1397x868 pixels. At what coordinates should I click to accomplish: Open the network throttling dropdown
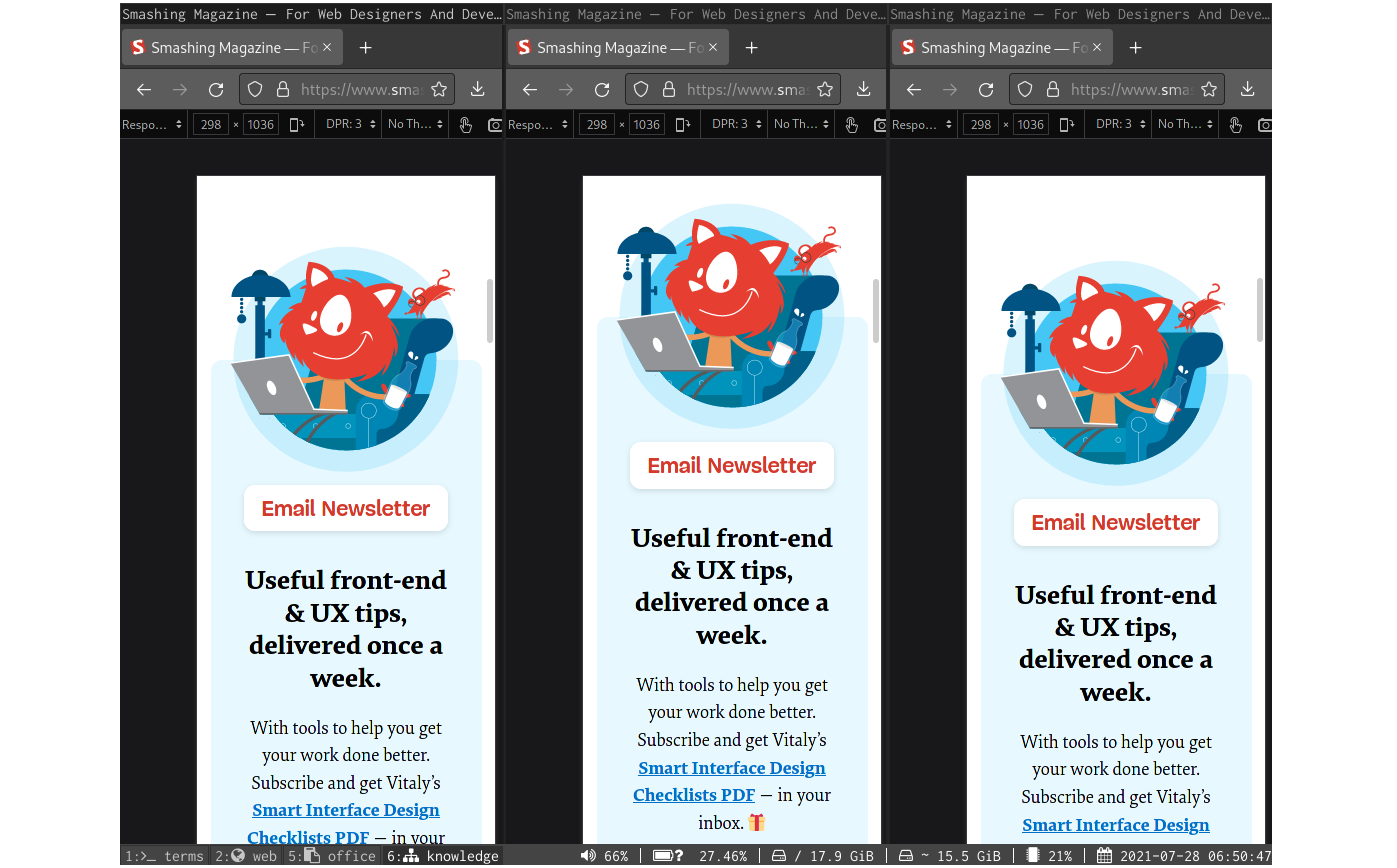(413, 125)
